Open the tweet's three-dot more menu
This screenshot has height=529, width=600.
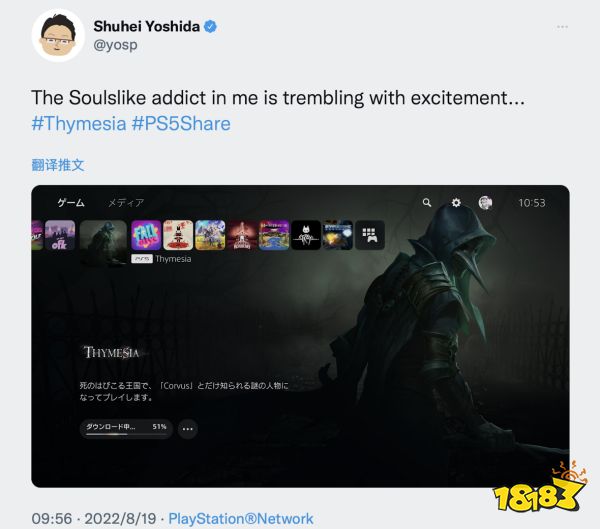pyautogui.click(x=562, y=27)
